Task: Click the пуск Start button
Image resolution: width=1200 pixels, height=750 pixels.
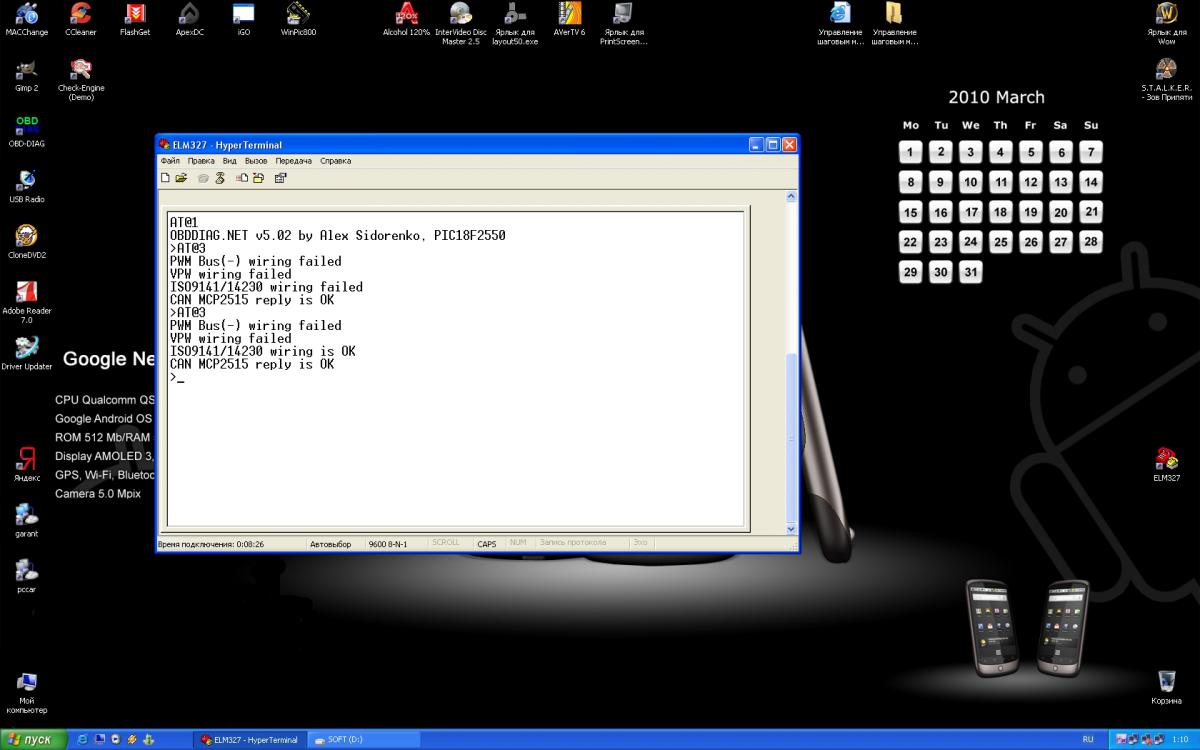Action: [33, 740]
